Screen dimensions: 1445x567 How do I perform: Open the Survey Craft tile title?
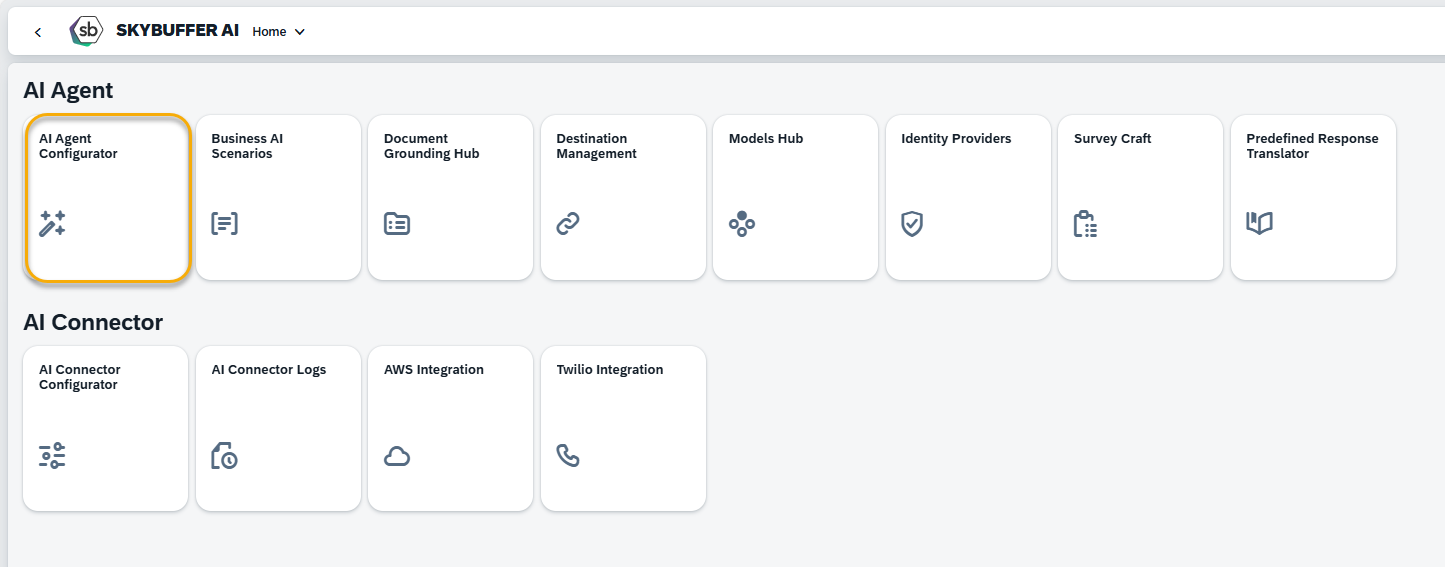1112,139
